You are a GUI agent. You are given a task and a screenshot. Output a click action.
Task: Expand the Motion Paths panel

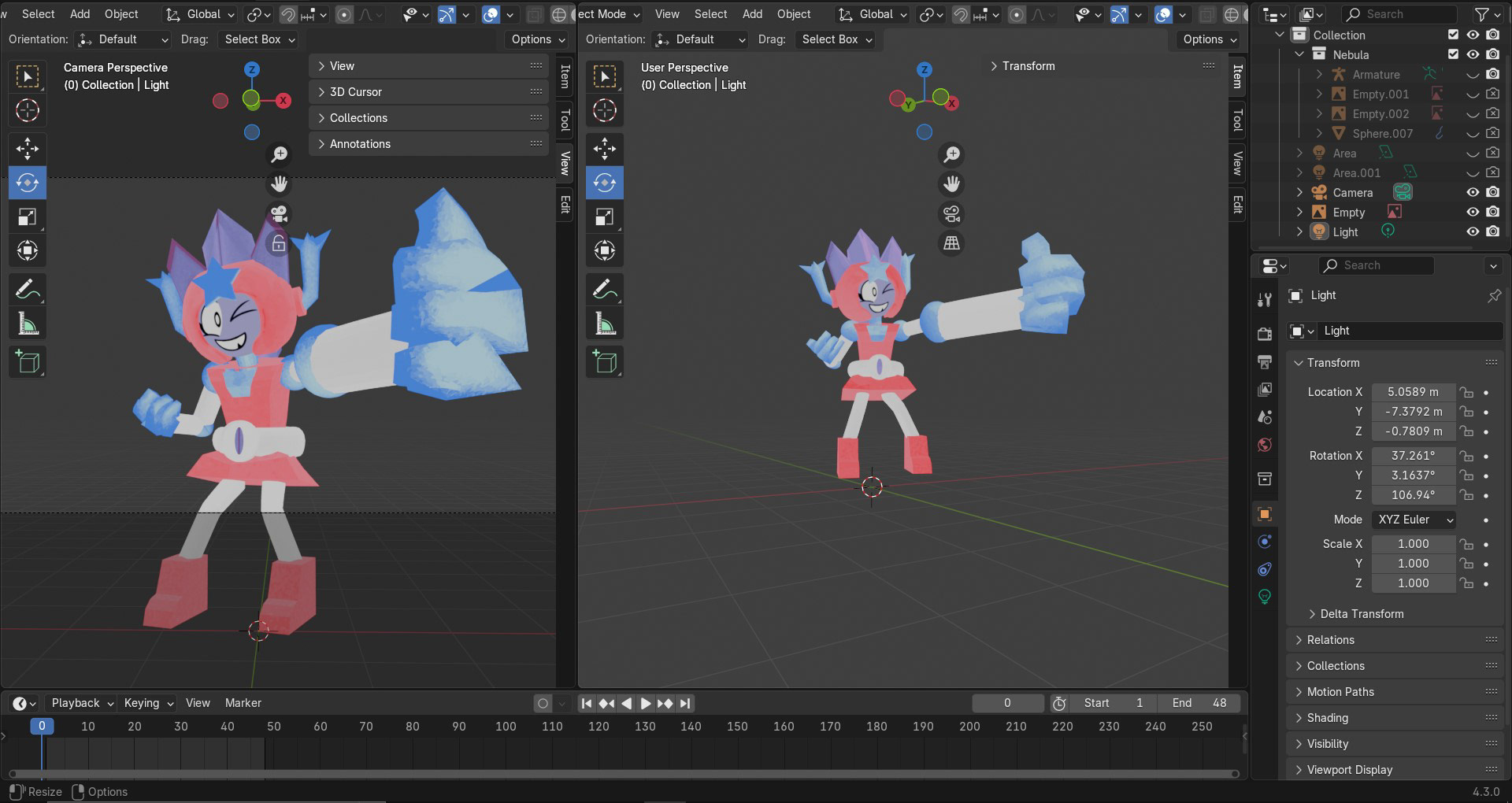1395,692
